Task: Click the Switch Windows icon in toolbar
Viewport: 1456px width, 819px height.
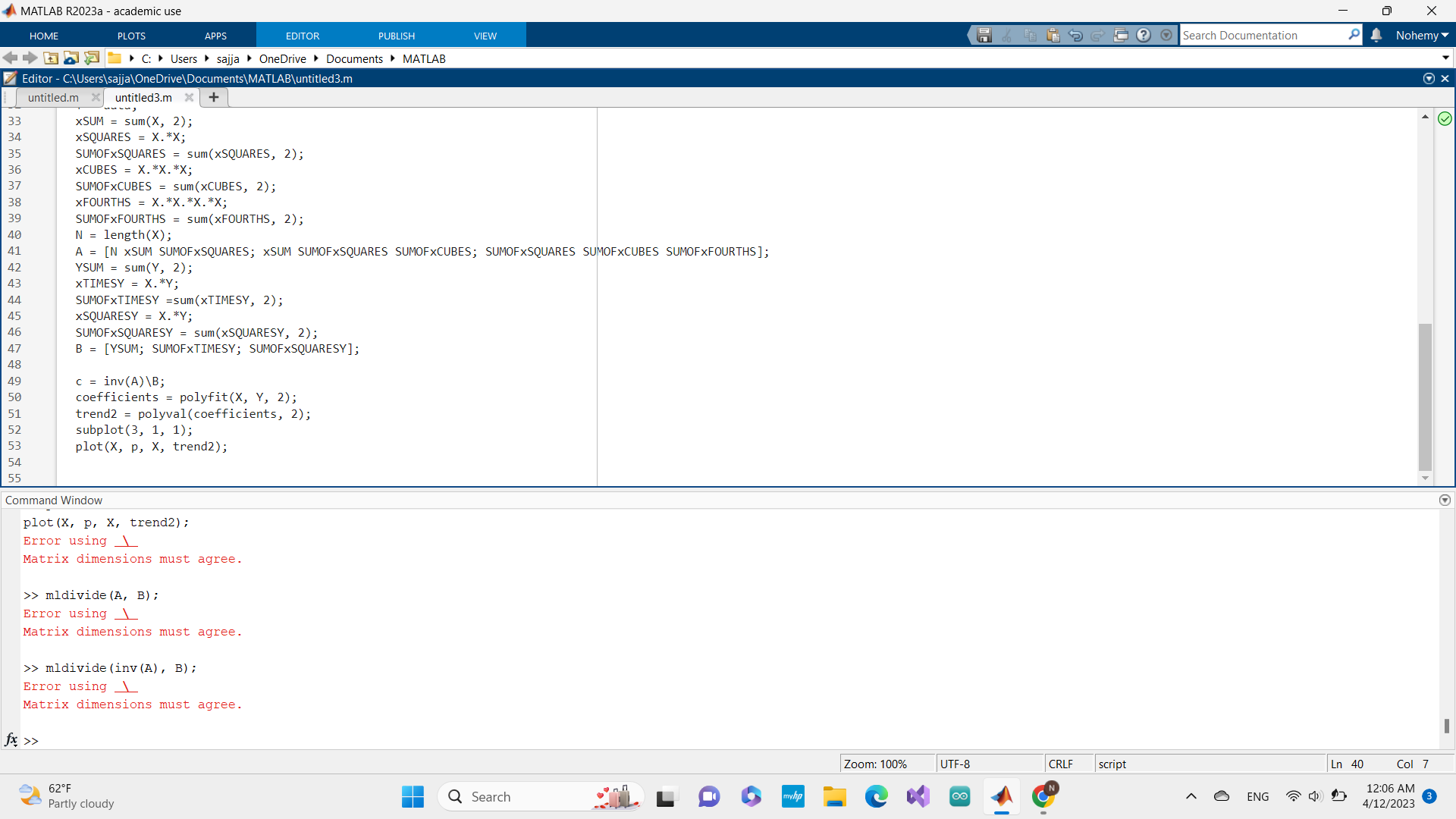Action: [x=1121, y=35]
